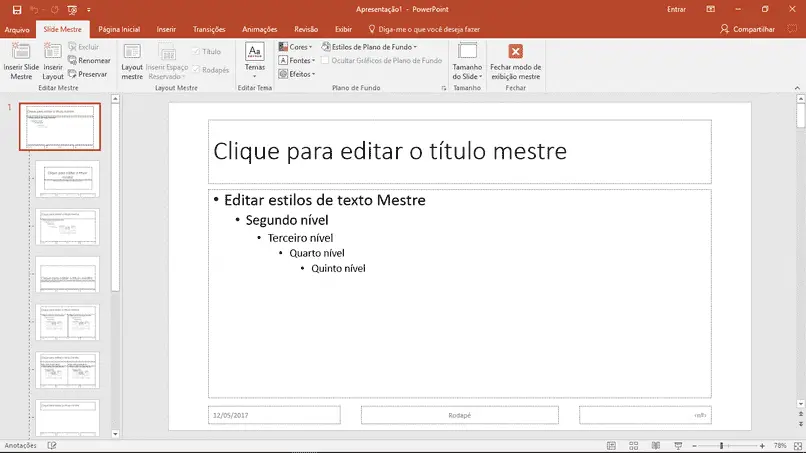Open the Exibir tab

pos(343,29)
